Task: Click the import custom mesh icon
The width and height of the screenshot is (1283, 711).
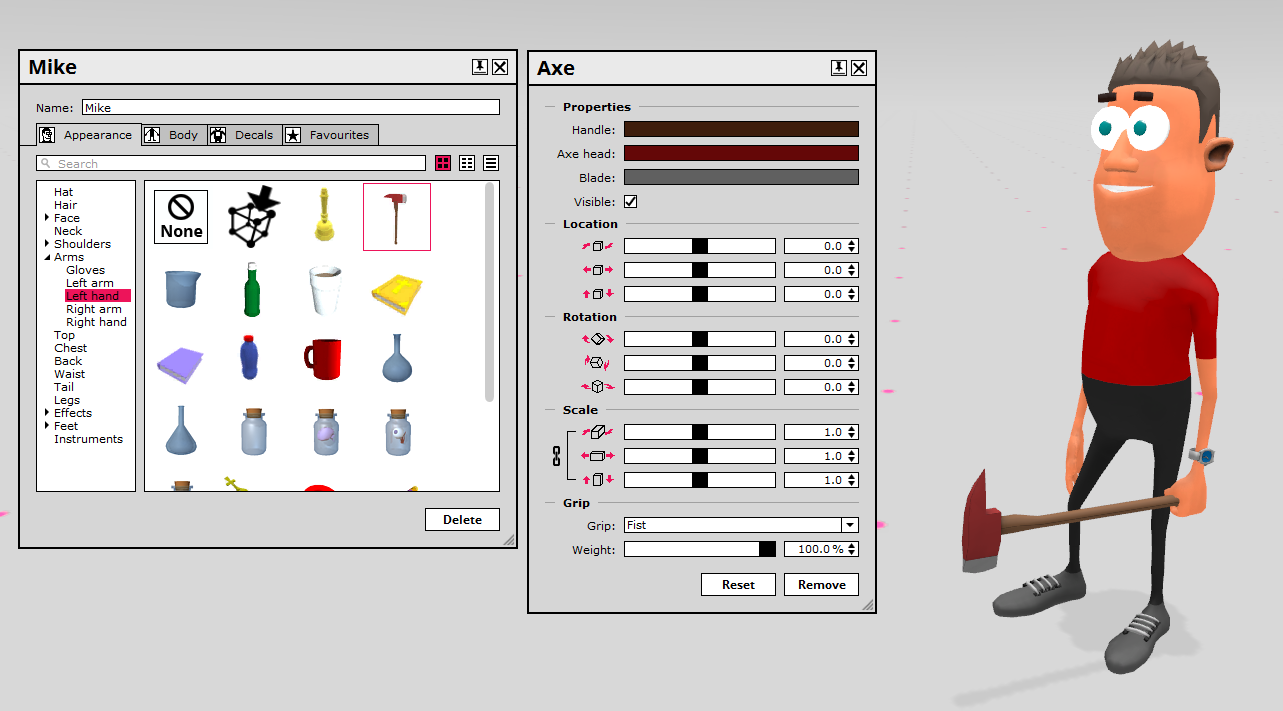Action: click(253, 215)
